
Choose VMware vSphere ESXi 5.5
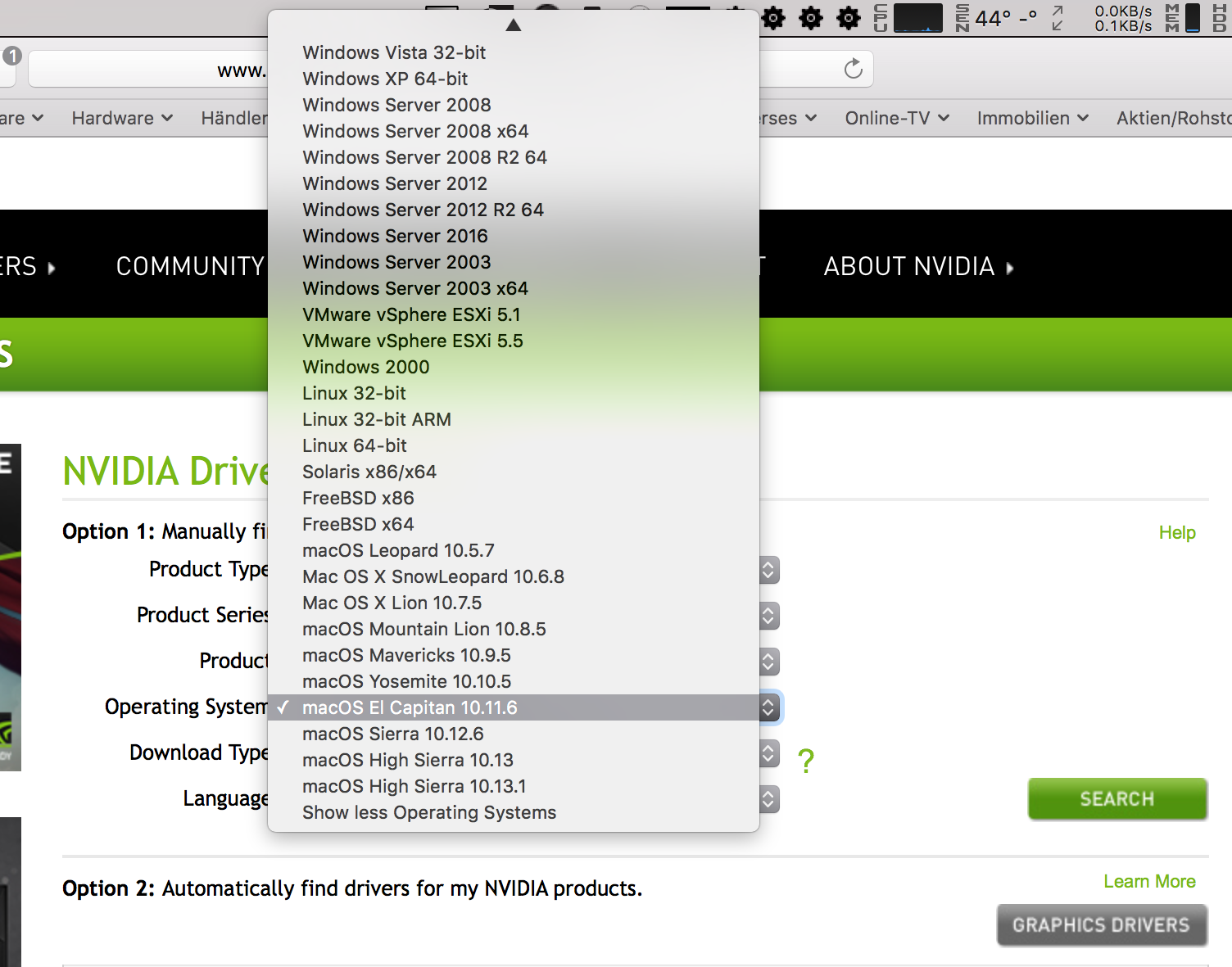(x=514, y=341)
